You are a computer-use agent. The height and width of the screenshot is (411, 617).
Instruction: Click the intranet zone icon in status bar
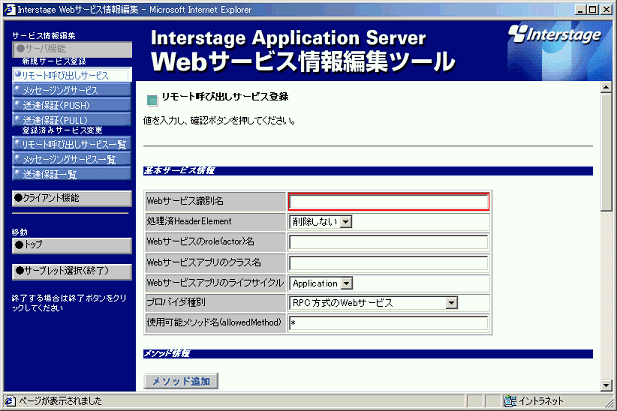[510, 401]
